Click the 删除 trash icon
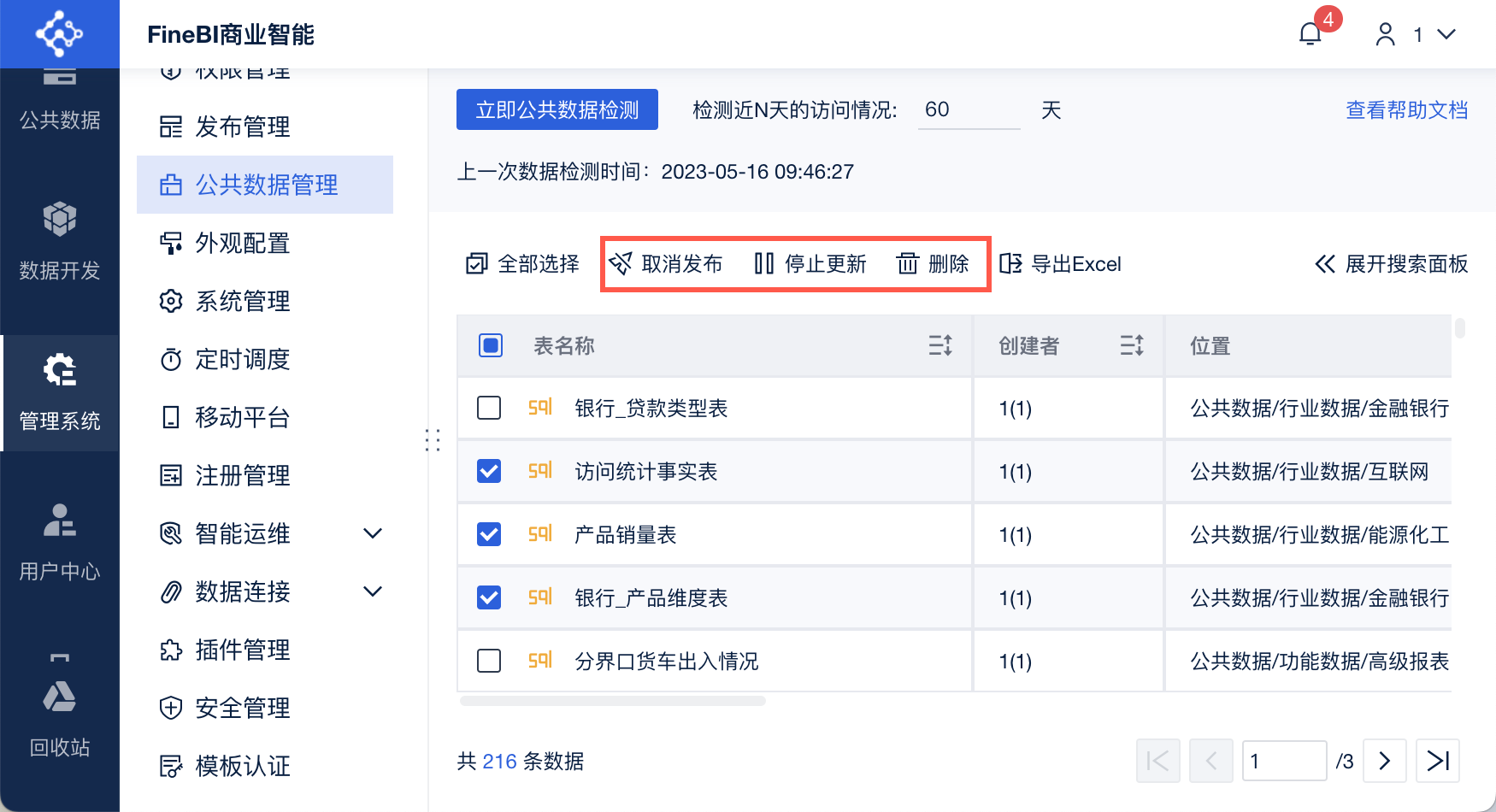The height and width of the screenshot is (812, 1496). 907,263
